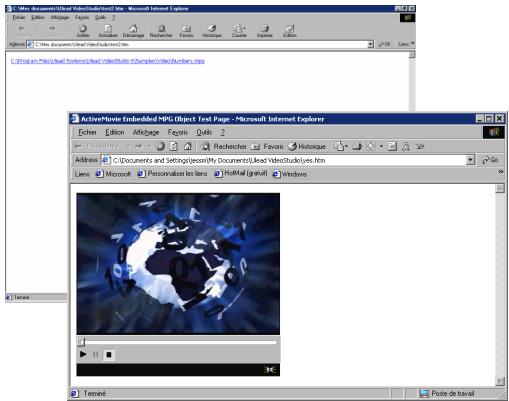This screenshot has width=509, height=401.
Task: Open Outils menu in ActiveMovie window
Action: click(204, 132)
